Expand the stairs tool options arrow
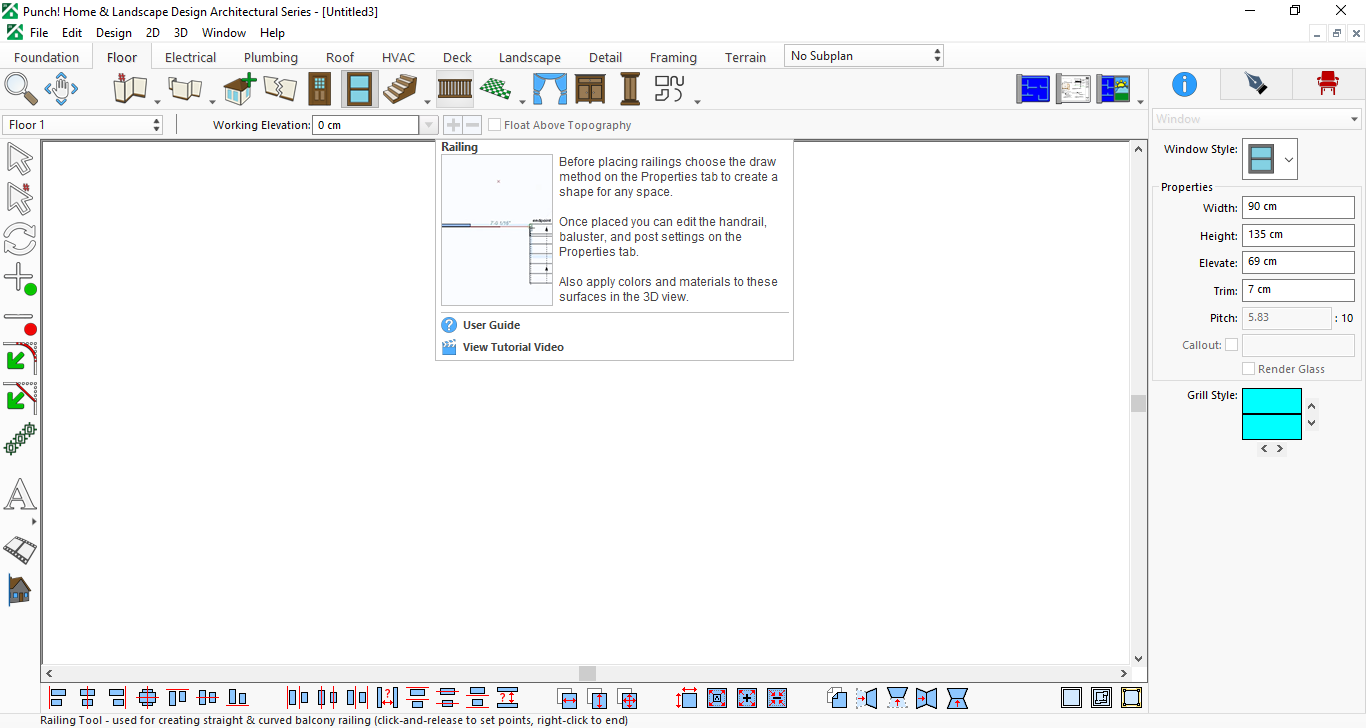The image size is (1366, 728). tap(427, 100)
